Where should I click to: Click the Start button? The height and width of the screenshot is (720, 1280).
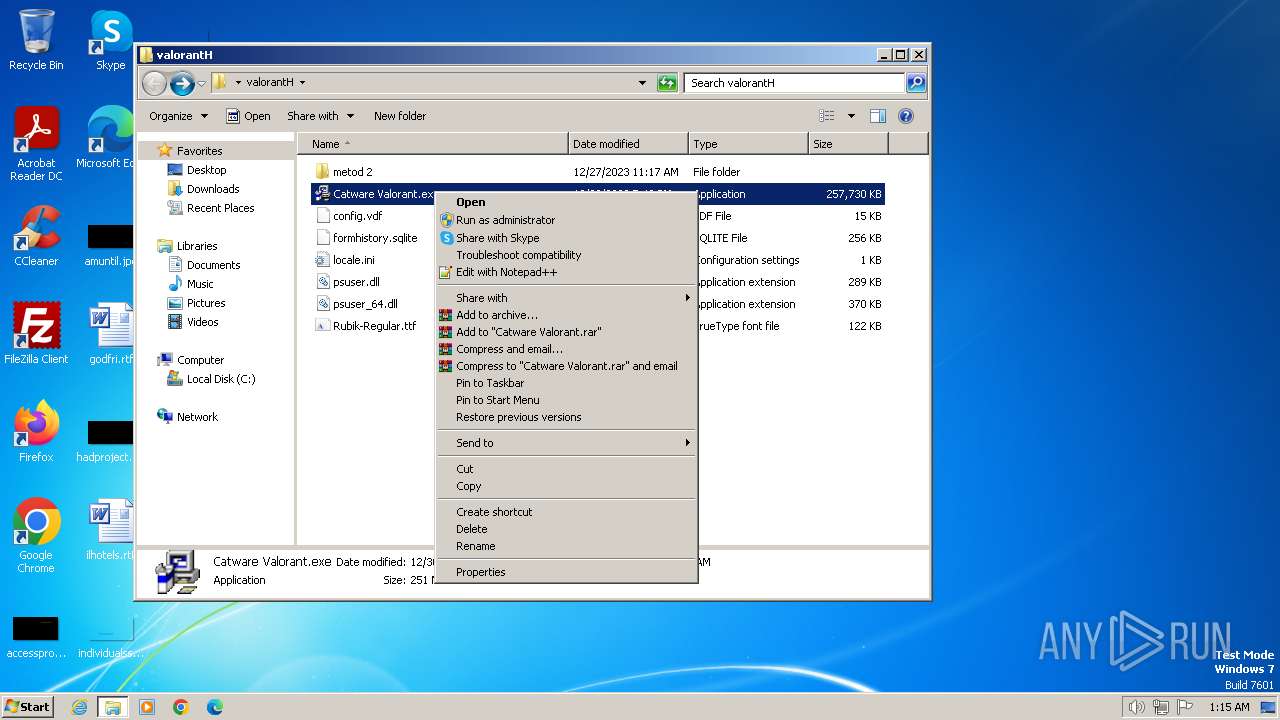[28, 707]
